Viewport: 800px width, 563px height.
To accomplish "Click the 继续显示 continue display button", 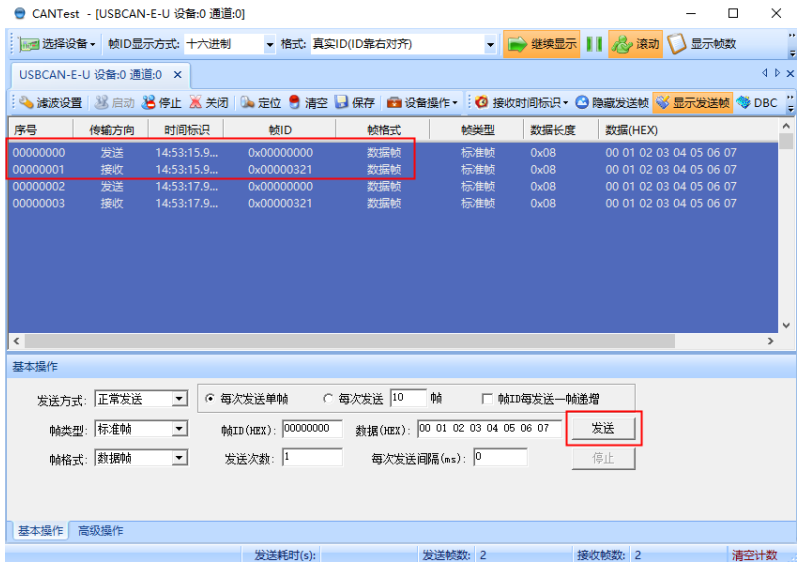I will tap(541, 44).
